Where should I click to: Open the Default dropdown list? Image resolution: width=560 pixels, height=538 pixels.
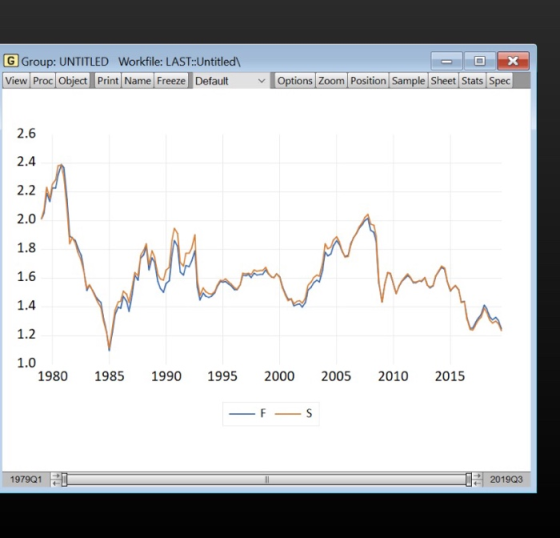(230, 81)
